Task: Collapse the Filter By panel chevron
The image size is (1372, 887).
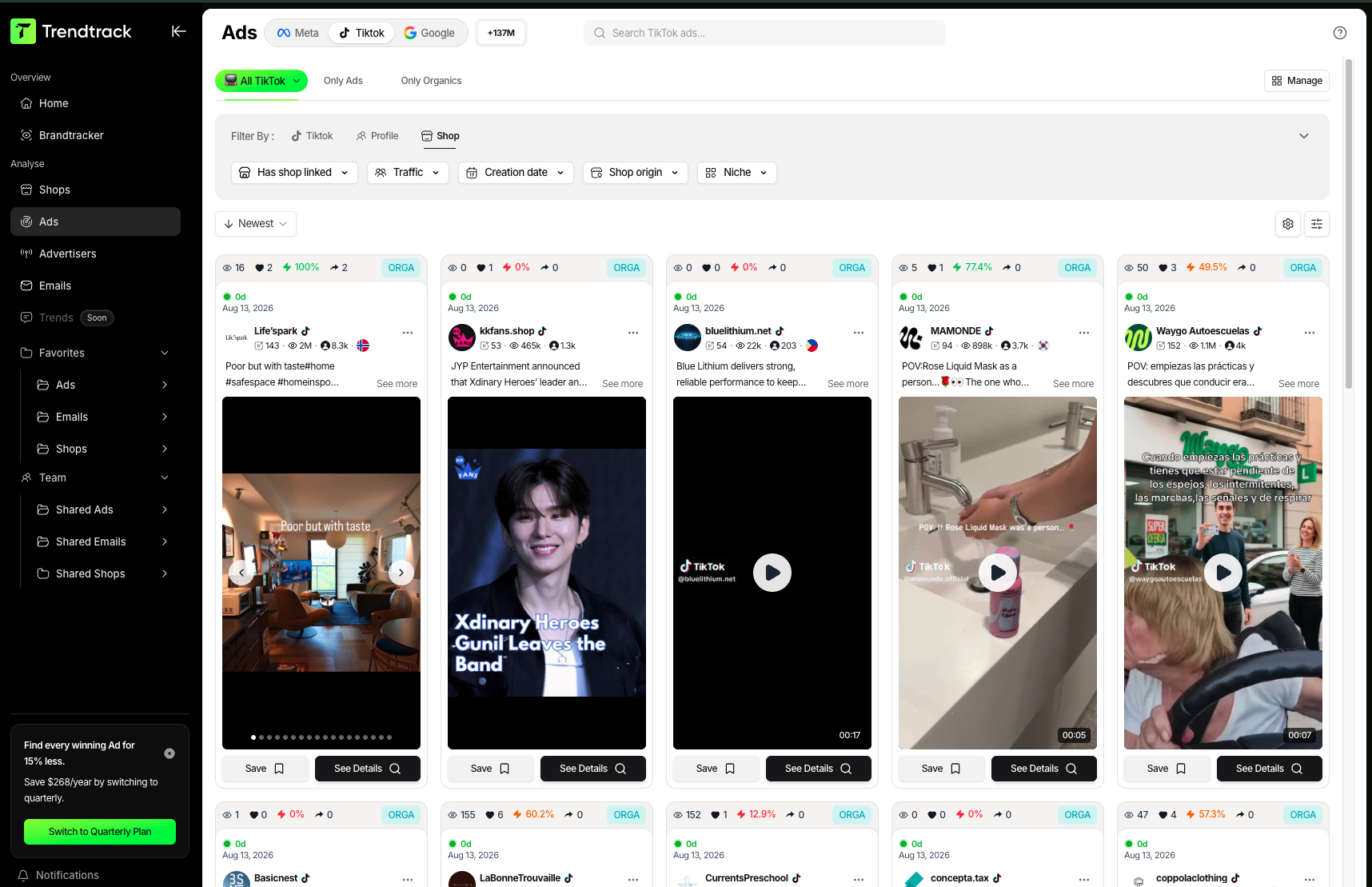Action: [x=1304, y=136]
